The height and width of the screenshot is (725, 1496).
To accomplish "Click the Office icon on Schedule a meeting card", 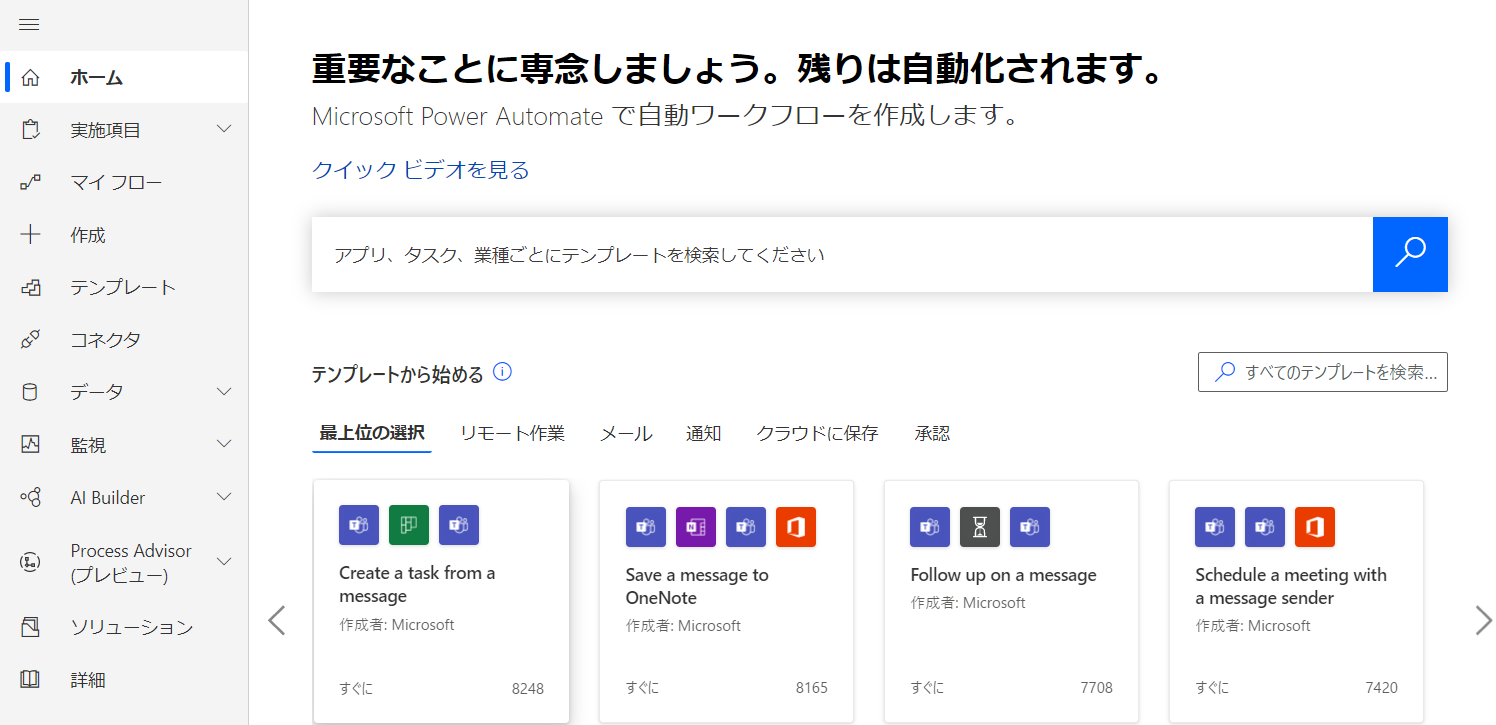I will pyautogui.click(x=1315, y=527).
